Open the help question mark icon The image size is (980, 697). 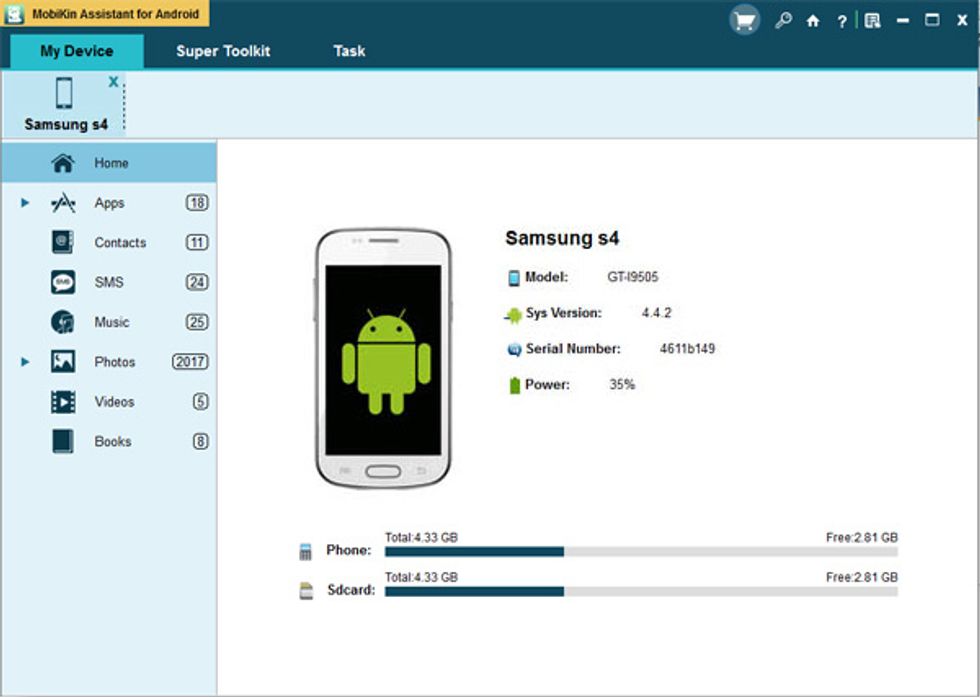coord(842,20)
